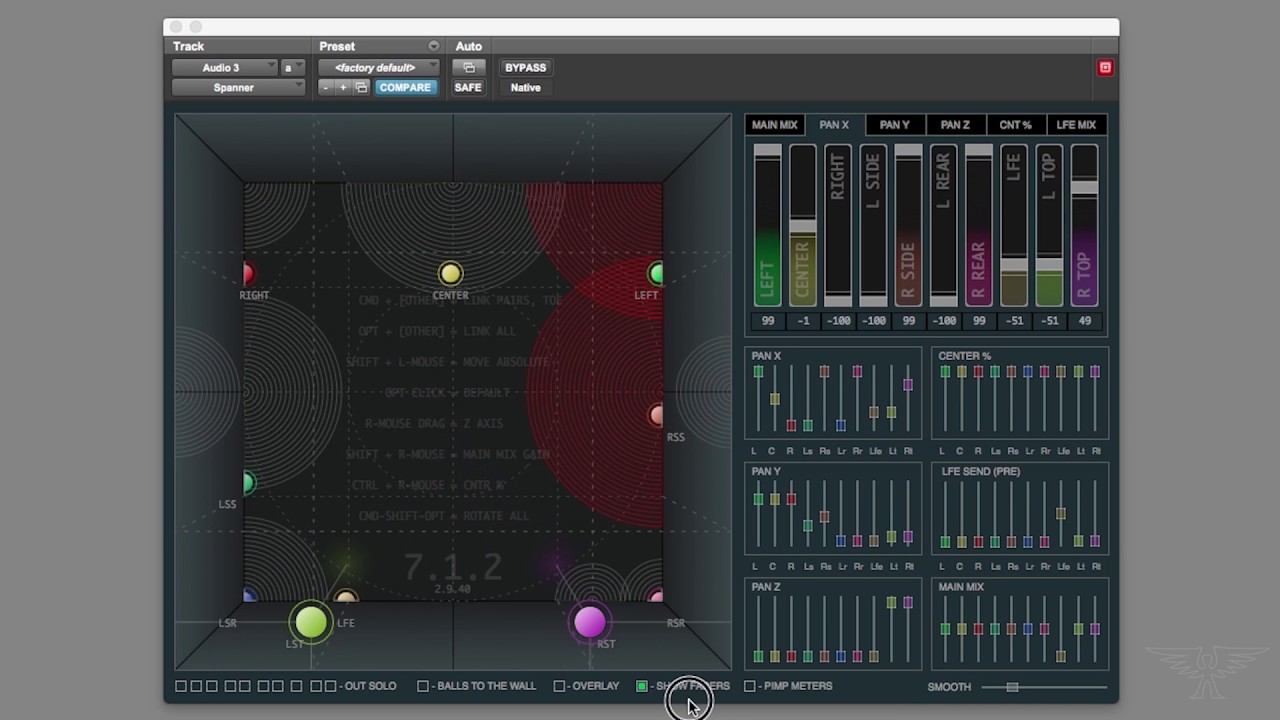
Task: Click the CENTER channel meter fader
Action: coord(803,227)
